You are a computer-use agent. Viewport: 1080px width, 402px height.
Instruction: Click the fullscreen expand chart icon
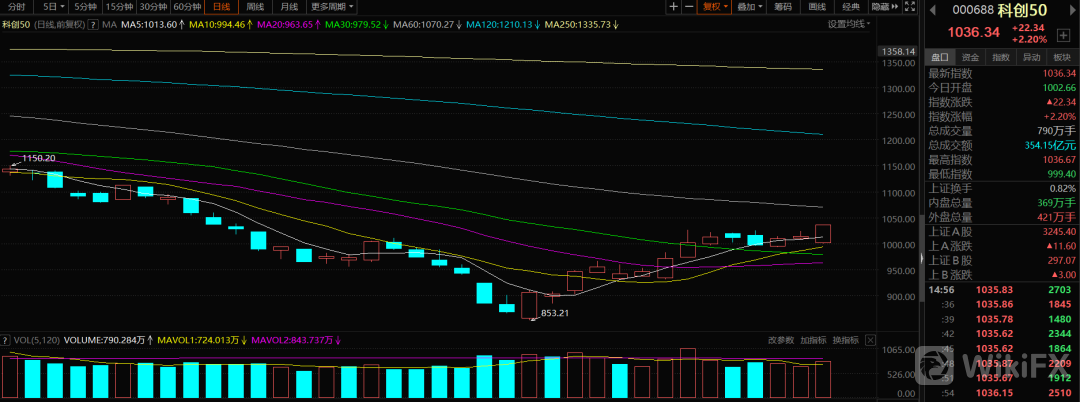pyautogui.click(x=908, y=6)
